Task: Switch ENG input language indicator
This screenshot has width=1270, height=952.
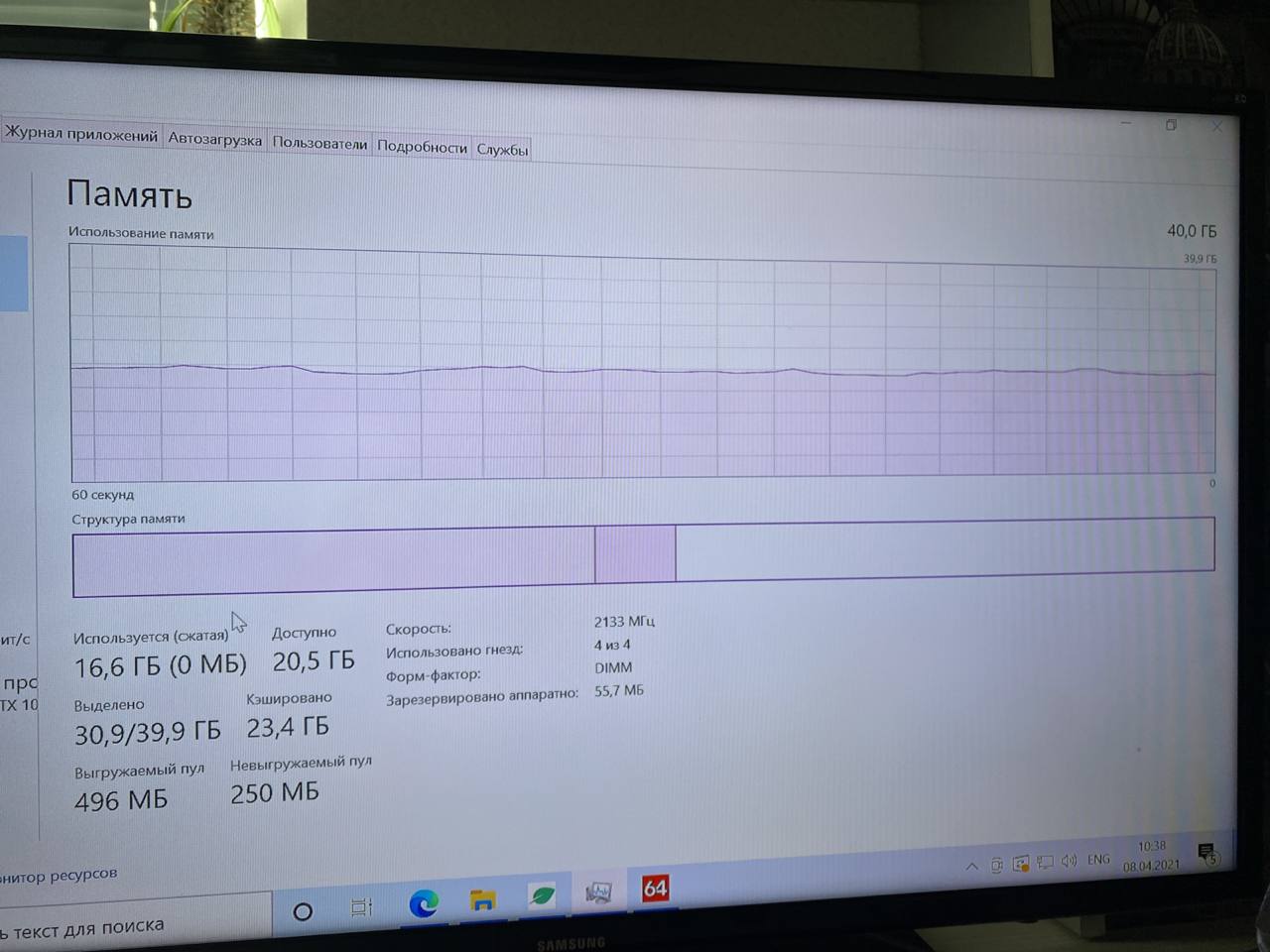Action: pos(1098,860)
